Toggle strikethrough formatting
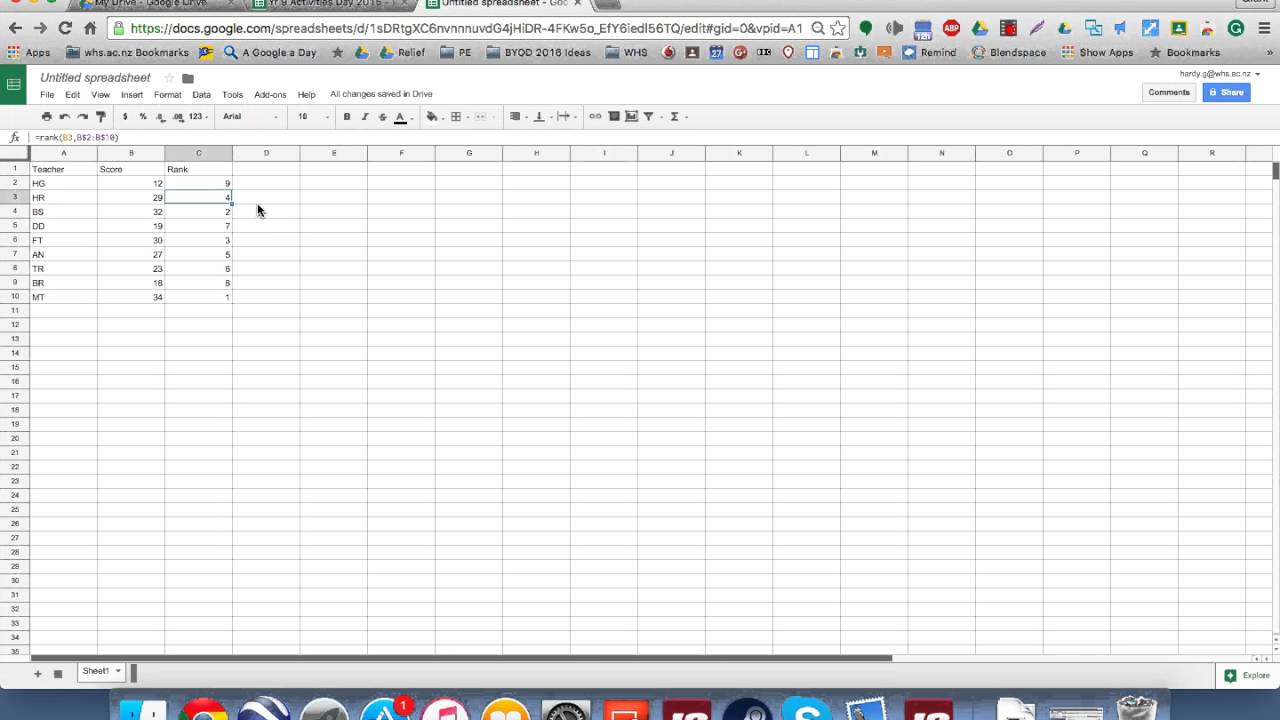 (382, 117)
